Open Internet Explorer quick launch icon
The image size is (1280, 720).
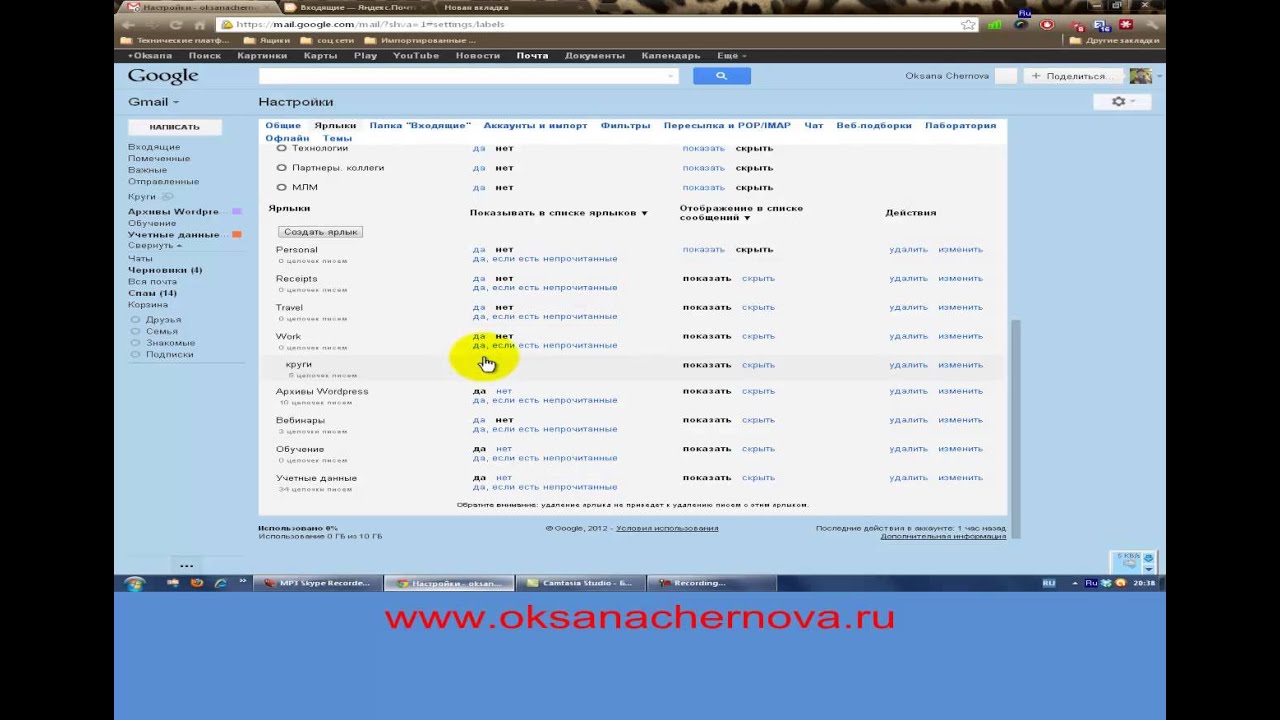[220, 583]
